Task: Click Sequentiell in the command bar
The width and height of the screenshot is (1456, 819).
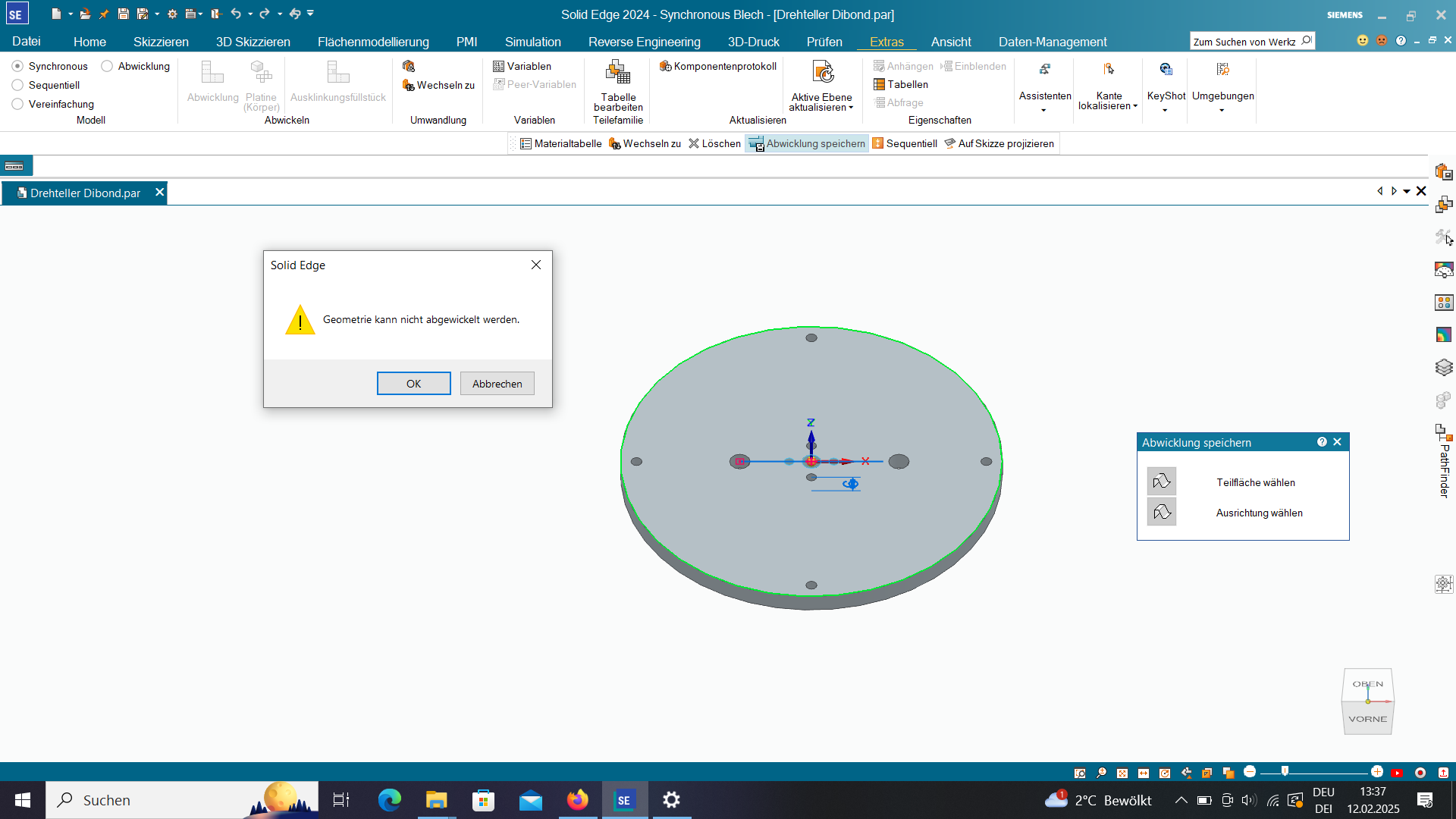Action: coord(905,143)
